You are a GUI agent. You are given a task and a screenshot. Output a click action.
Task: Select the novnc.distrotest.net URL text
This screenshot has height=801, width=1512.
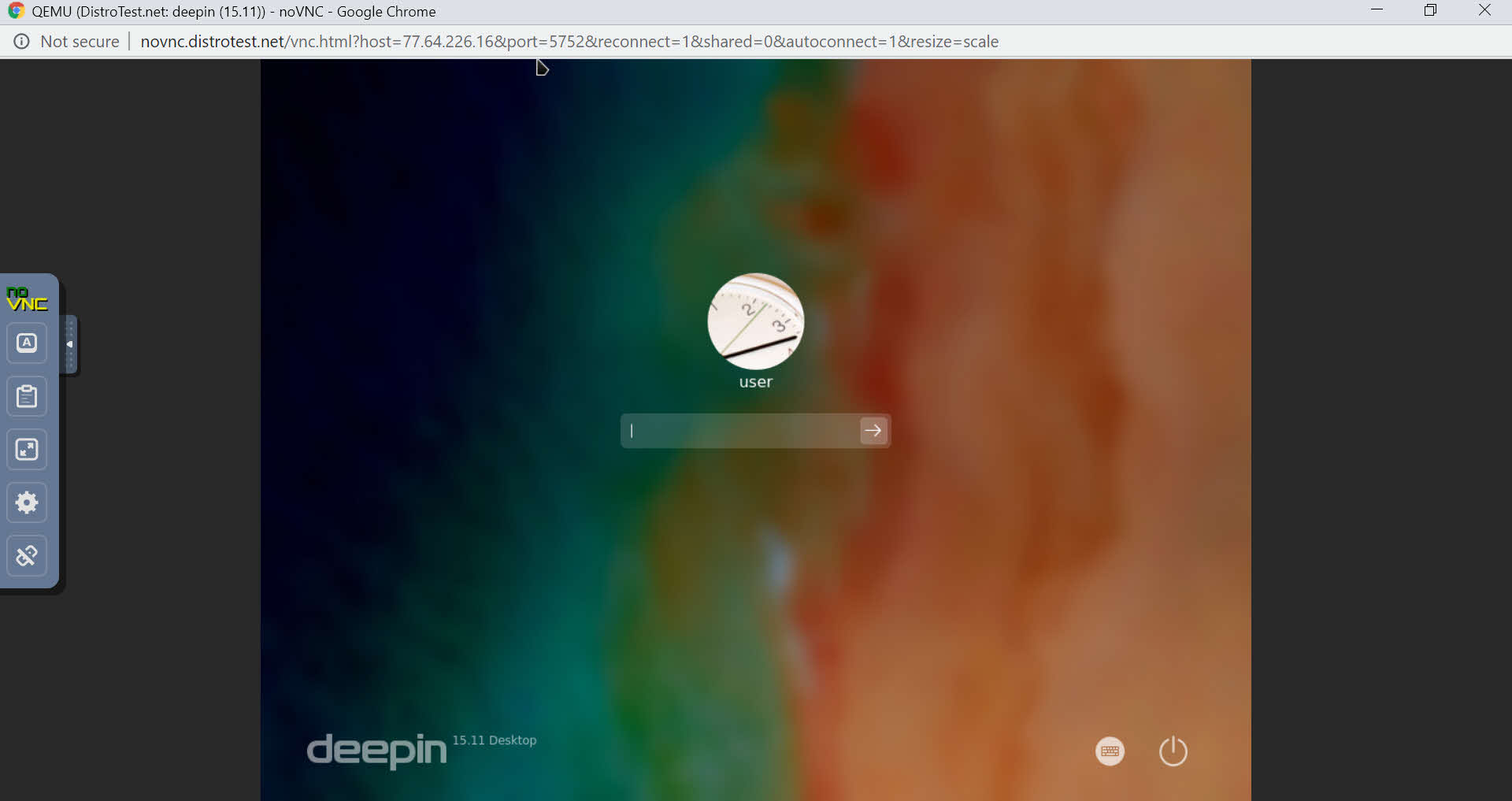tap(569, 42)
